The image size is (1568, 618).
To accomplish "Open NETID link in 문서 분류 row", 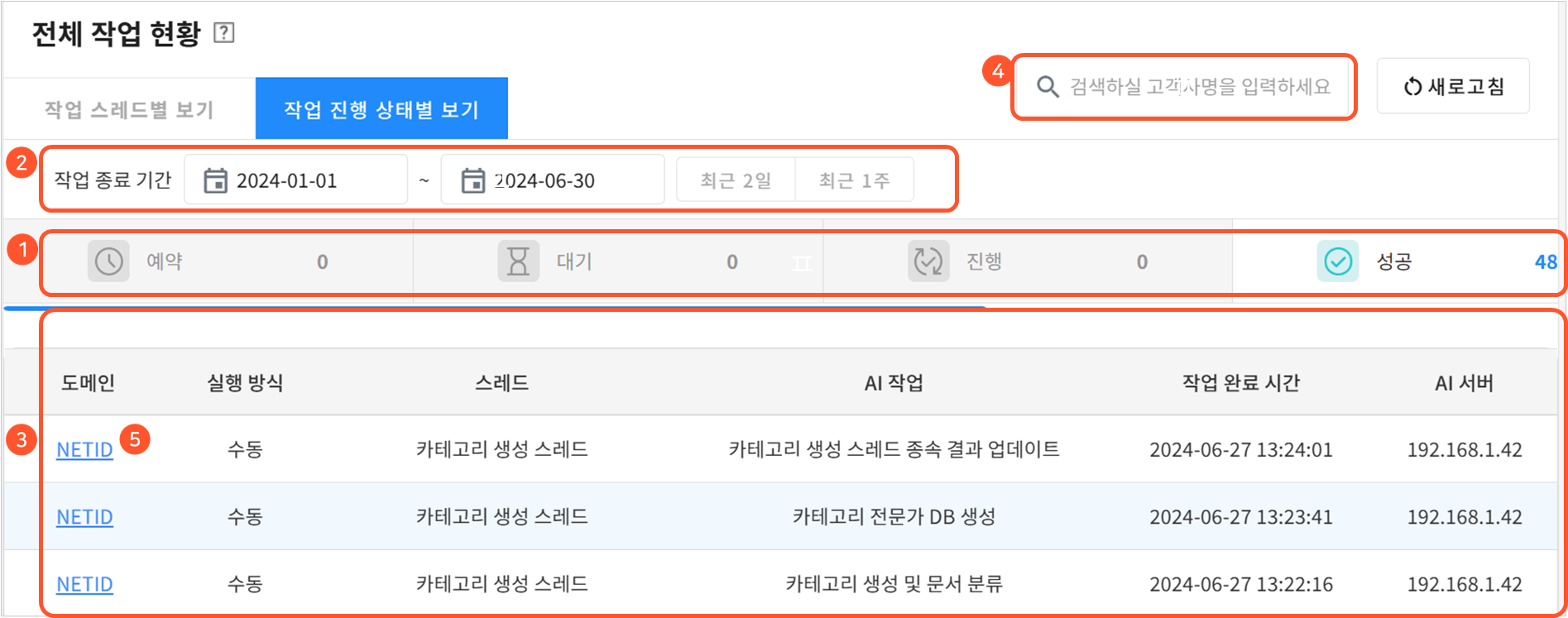I will (84, 585).
